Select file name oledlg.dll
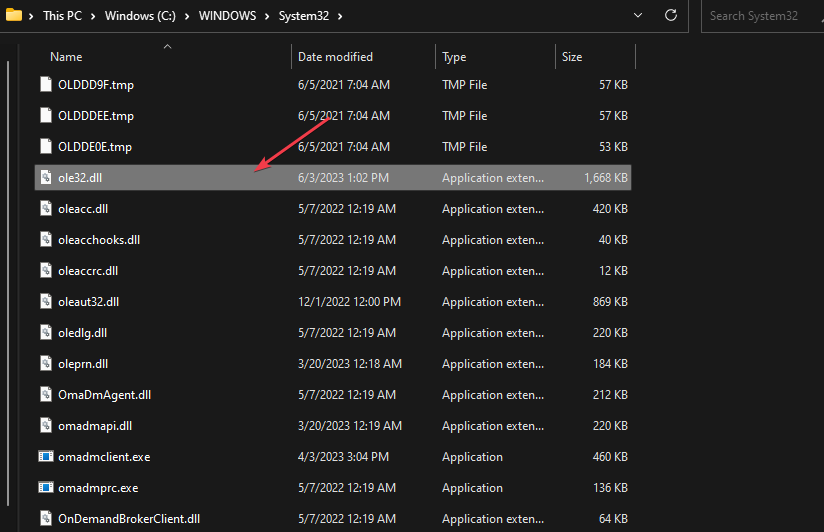The height and width of the screenshot is (532, 824). 83,333
